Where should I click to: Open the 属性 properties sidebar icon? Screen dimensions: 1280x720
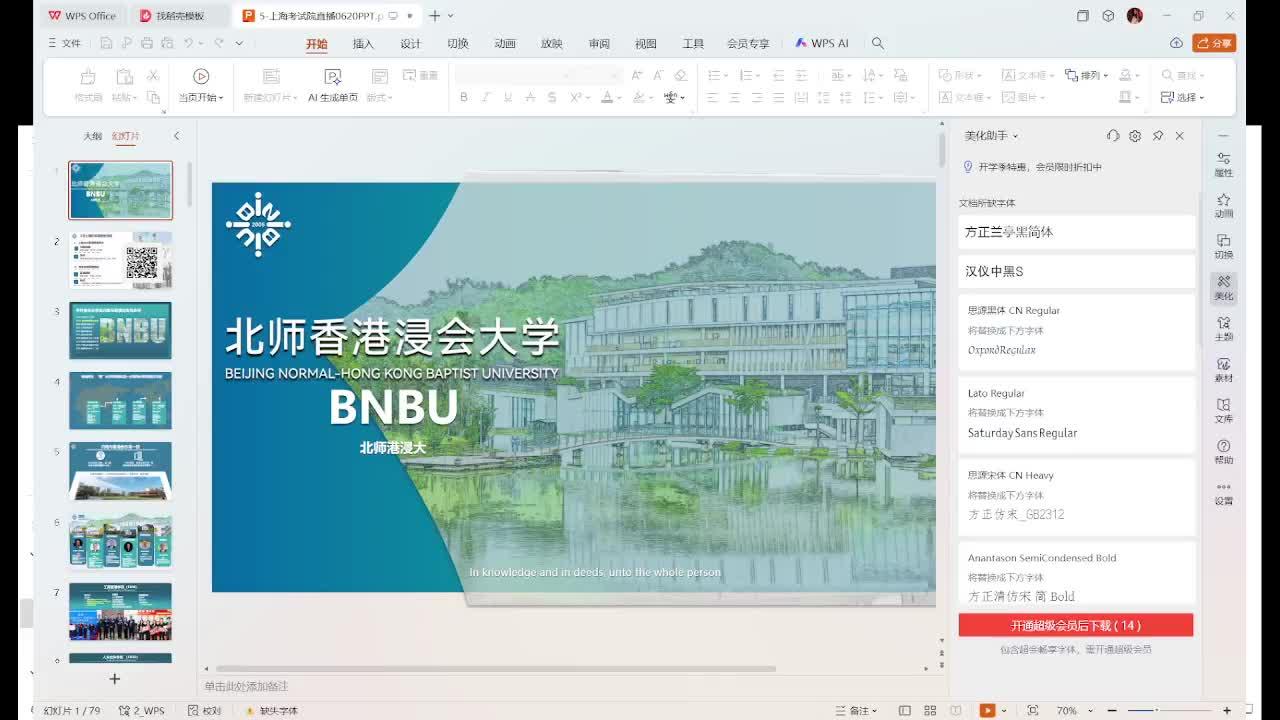(x=1224, y=165)
